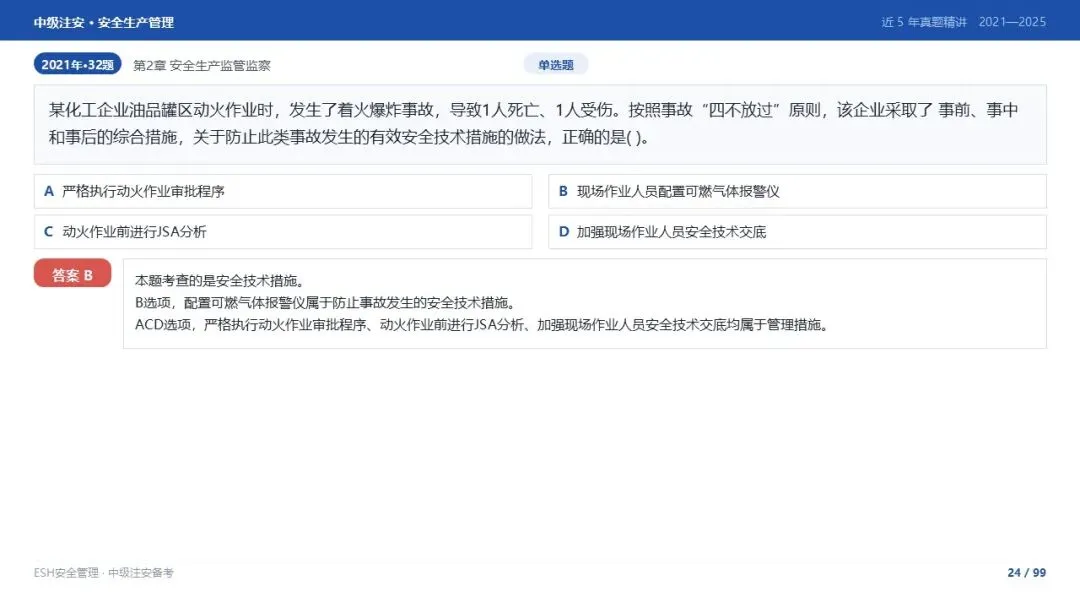This screenshot has height=608, width=1080.
Task: Select option D 加强现场作业人员安全技术交底
Action: (x=798, y=232)
